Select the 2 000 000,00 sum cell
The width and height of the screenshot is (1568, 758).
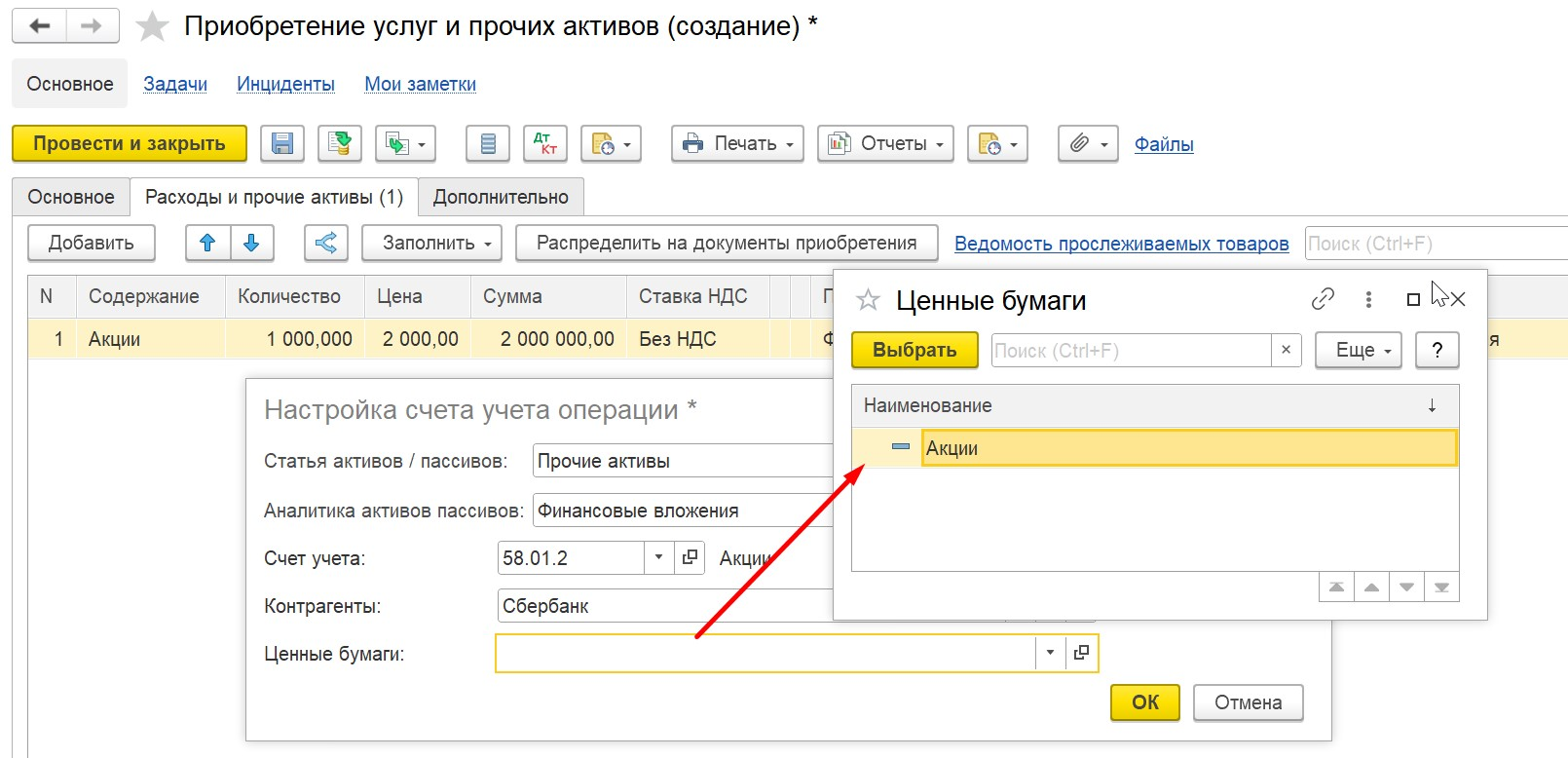[x=549, y=339]
